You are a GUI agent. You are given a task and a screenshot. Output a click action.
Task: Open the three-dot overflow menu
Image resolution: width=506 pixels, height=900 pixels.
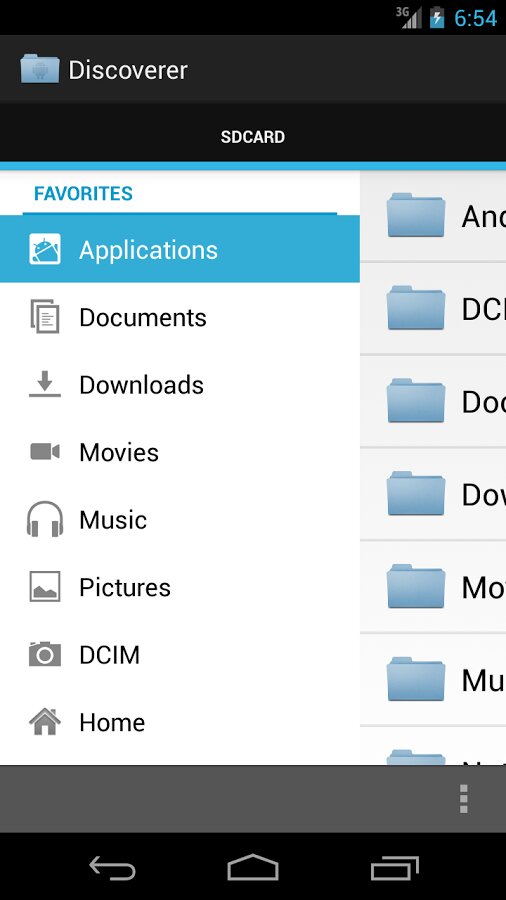click(464, 798)
